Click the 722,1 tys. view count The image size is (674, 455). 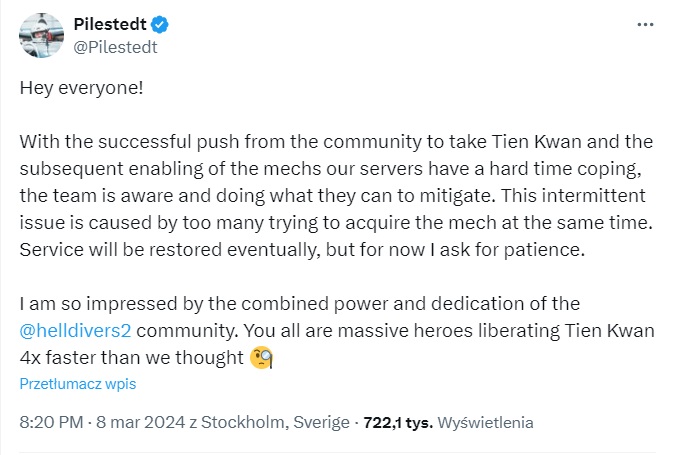397,423
